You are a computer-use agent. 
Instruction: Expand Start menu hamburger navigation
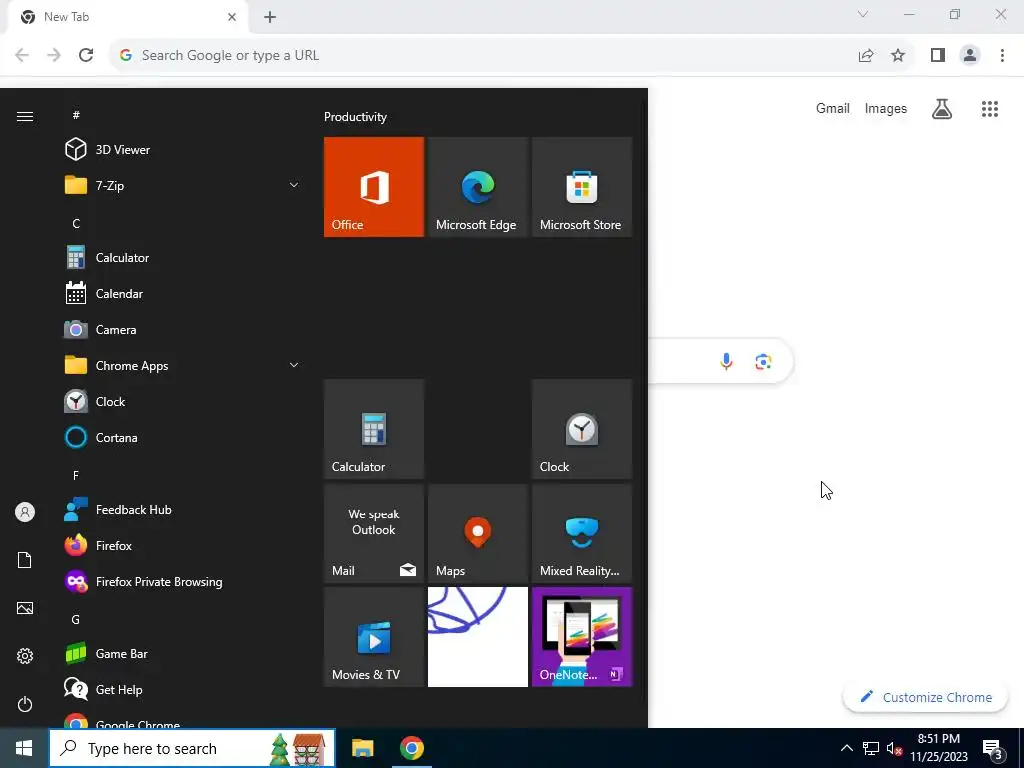[x=25, y=116]
